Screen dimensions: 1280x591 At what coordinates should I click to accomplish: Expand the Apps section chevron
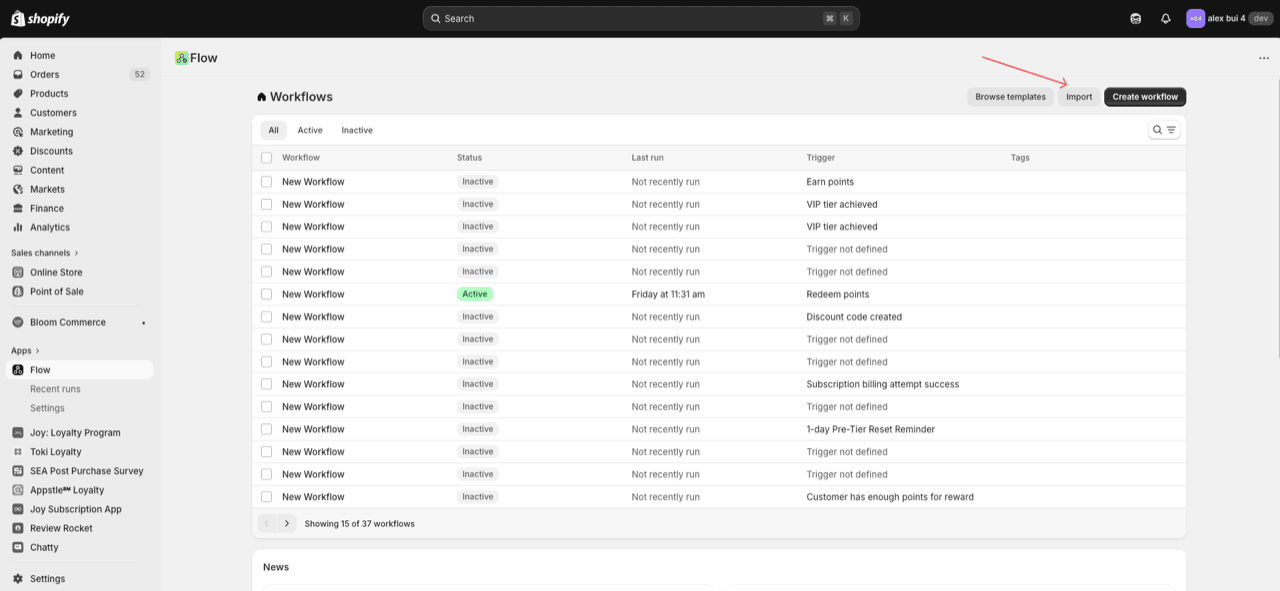[38, 351]
